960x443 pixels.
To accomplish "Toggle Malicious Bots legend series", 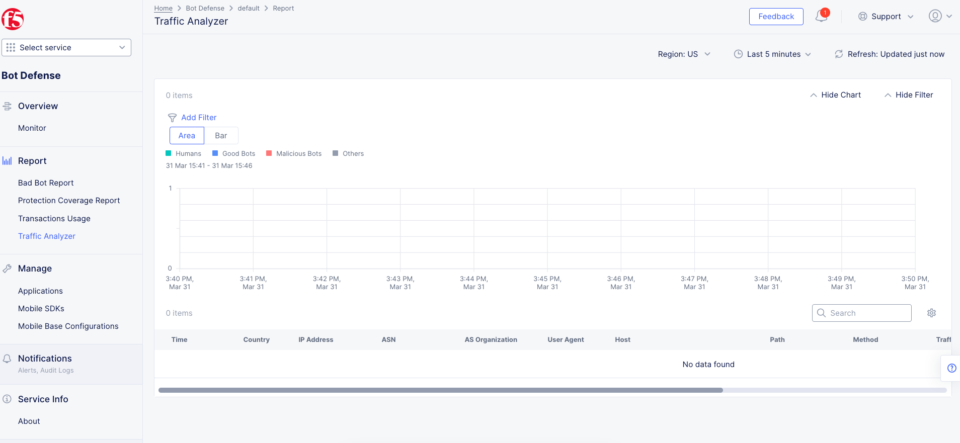I will click(294, 154).
